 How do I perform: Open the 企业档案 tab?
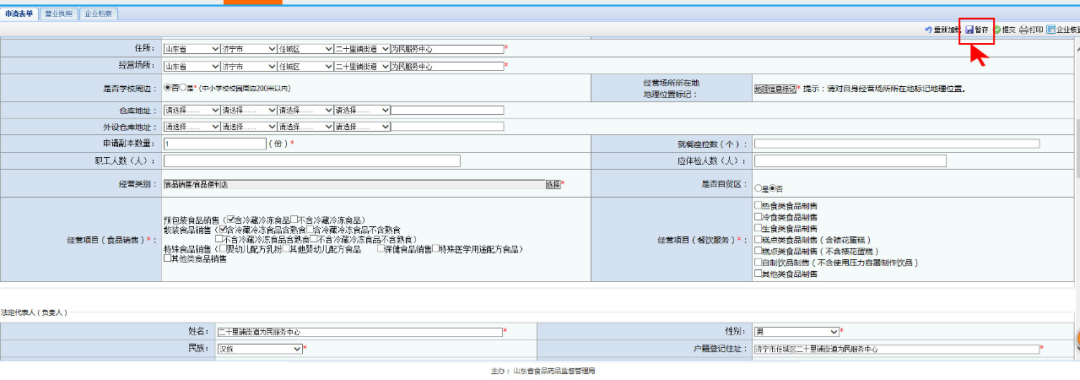(99, 14)
